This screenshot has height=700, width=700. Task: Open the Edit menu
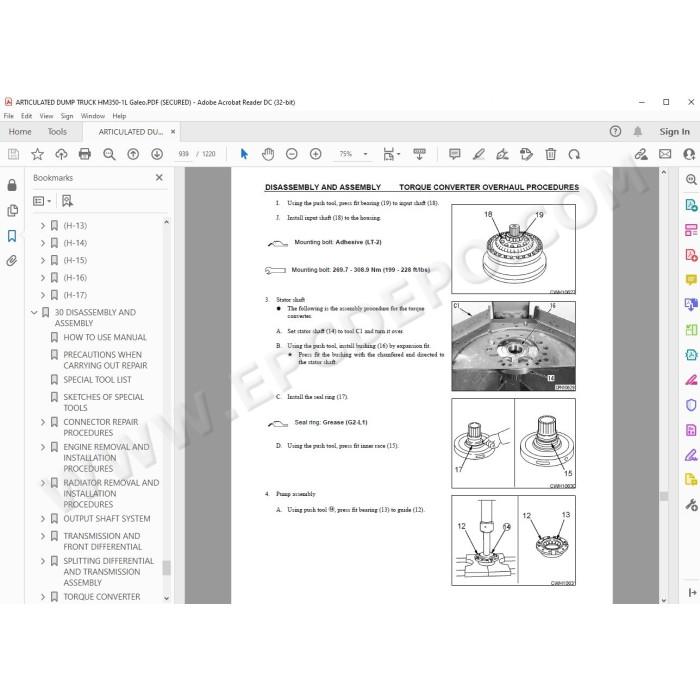coord(26,116)
